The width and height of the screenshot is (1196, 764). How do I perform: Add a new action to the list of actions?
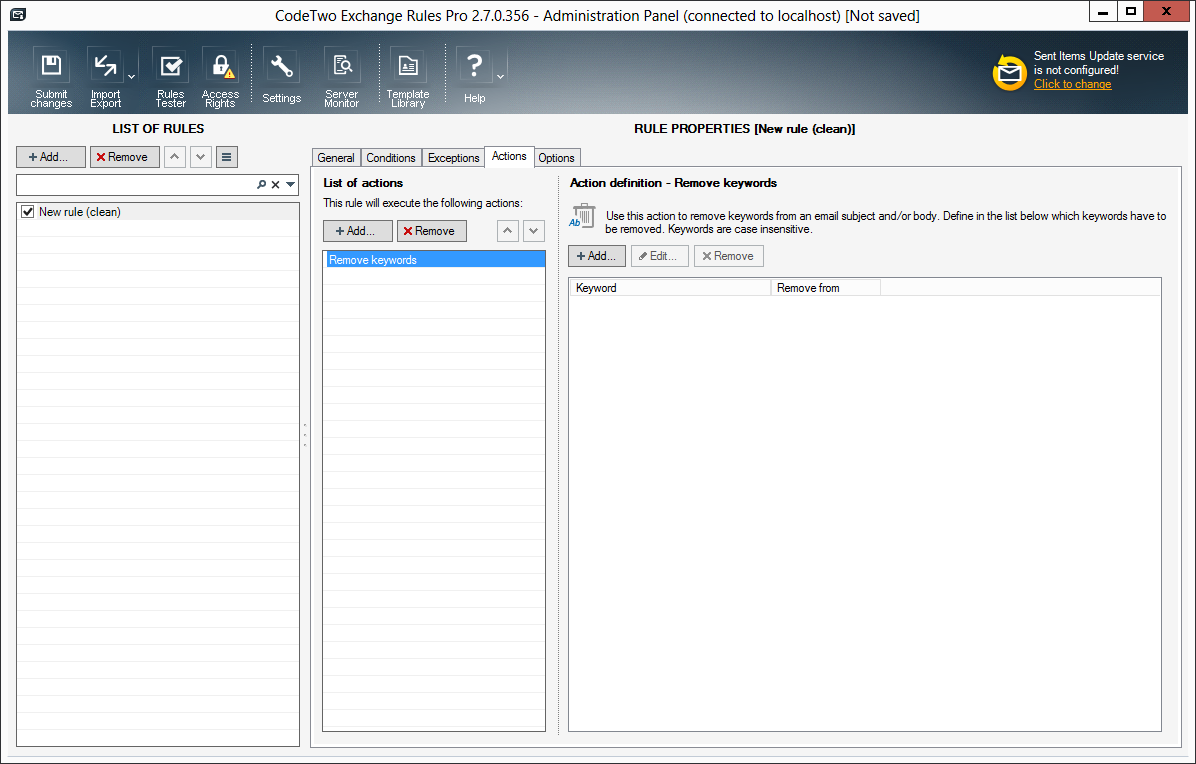pos(358,231)
